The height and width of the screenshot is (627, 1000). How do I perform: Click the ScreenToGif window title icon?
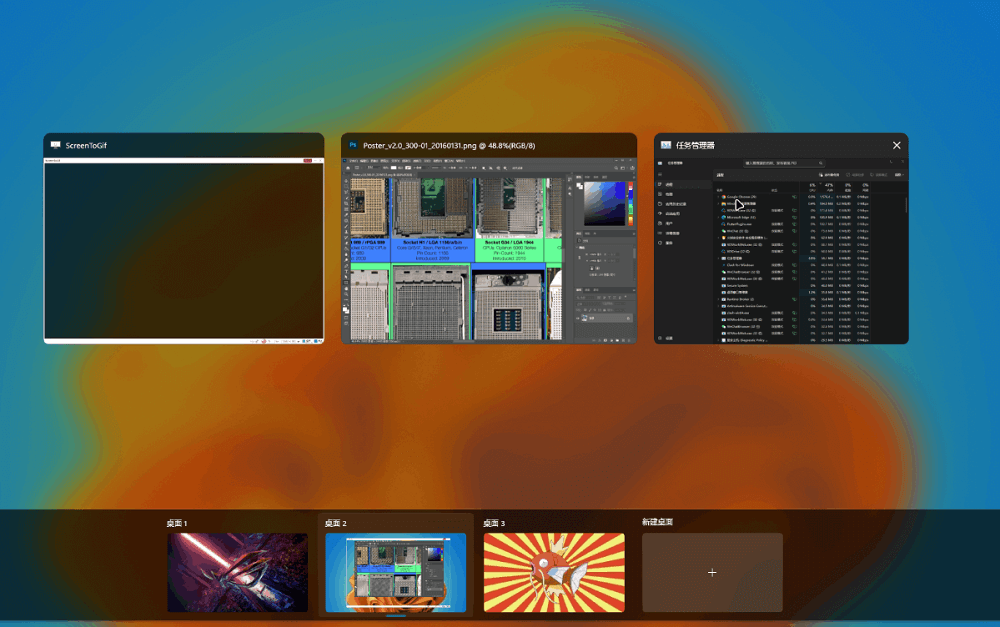pos(56,145)
